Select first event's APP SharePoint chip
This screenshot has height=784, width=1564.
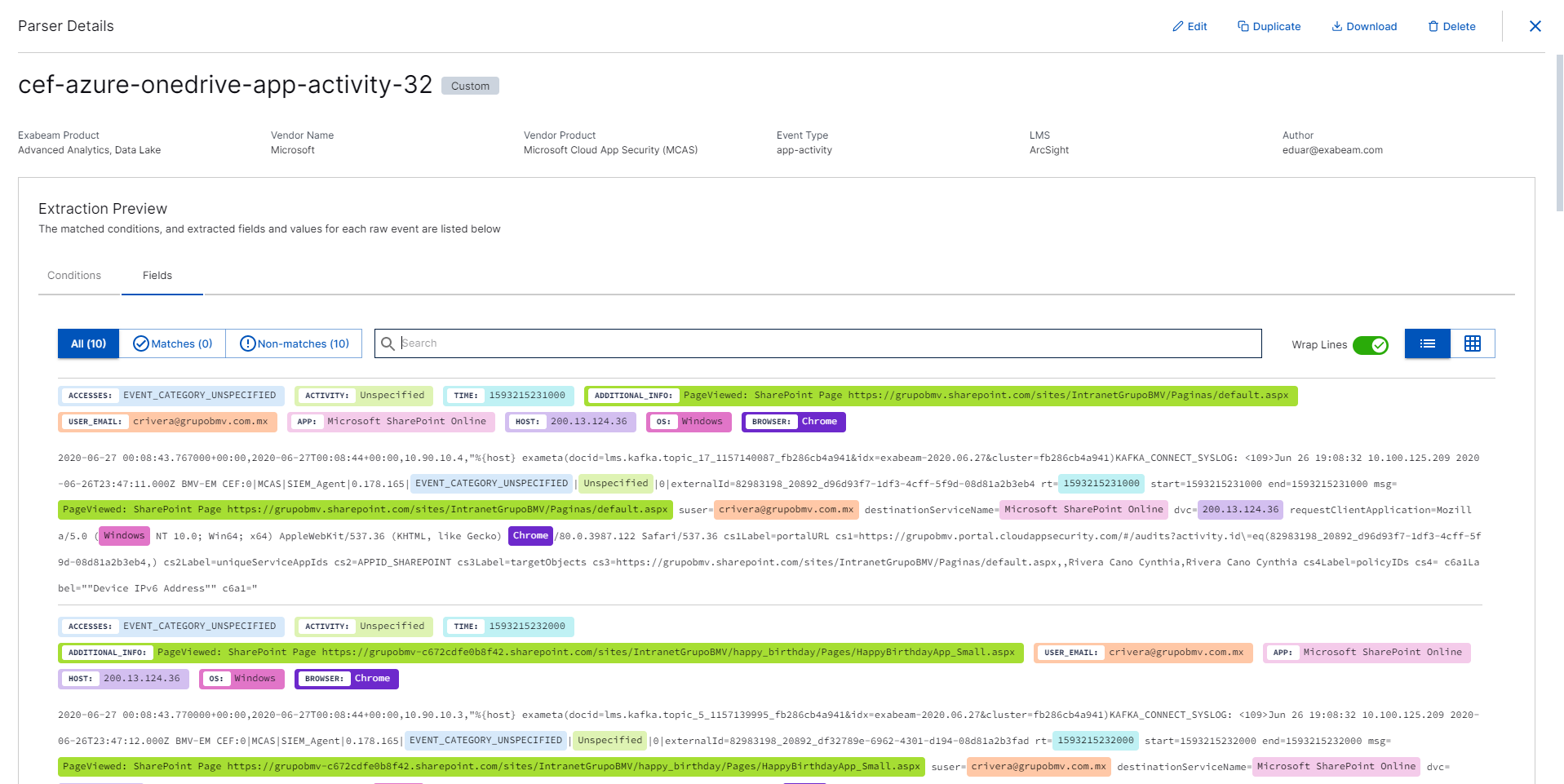391,422
